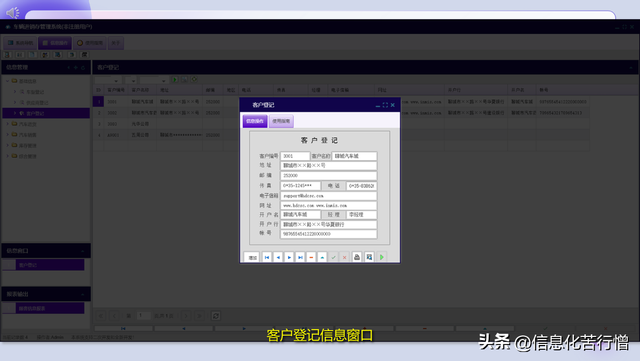Click the 经理 field showing 李经理

(362, 214)
